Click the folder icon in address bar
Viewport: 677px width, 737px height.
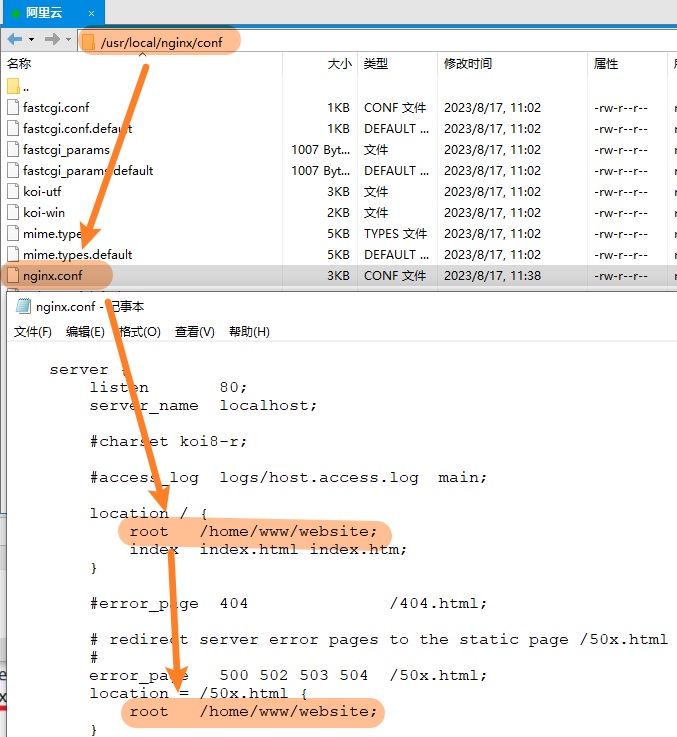(x=88, y=42)
